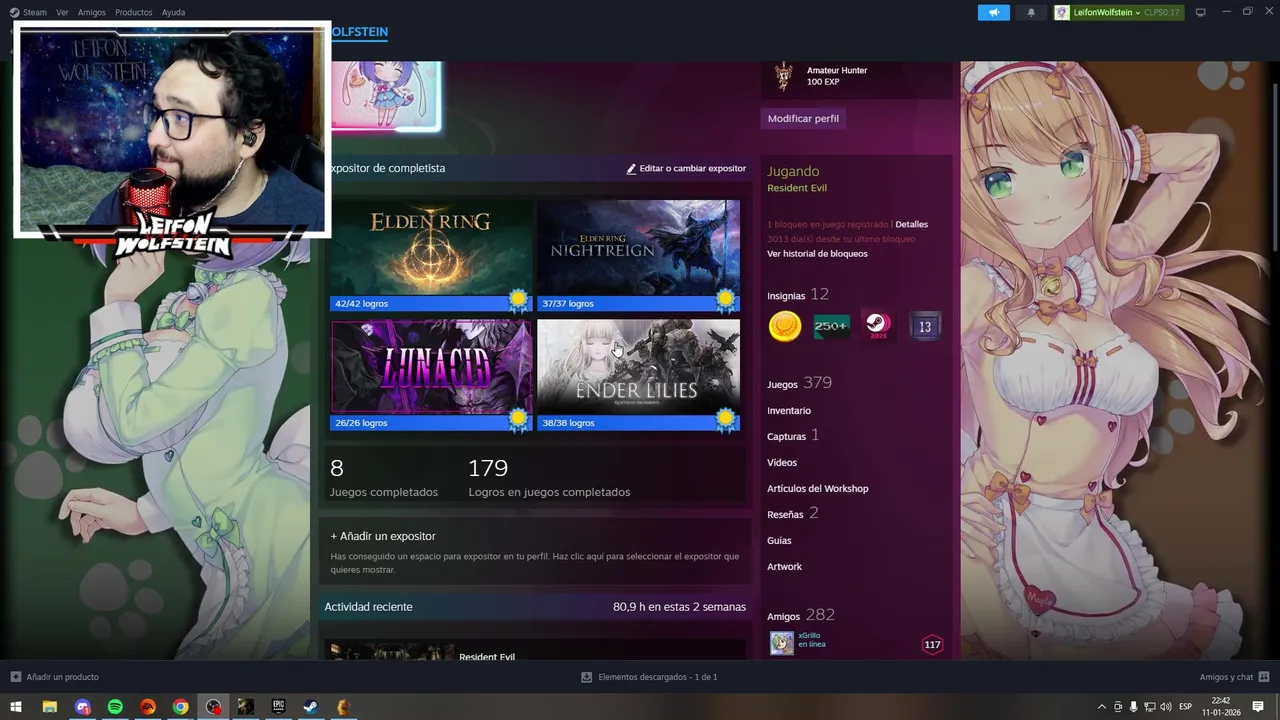The width and height of the screenshot is (1280, 720).
Task: Open the Vídeos link
Action: 782,463
